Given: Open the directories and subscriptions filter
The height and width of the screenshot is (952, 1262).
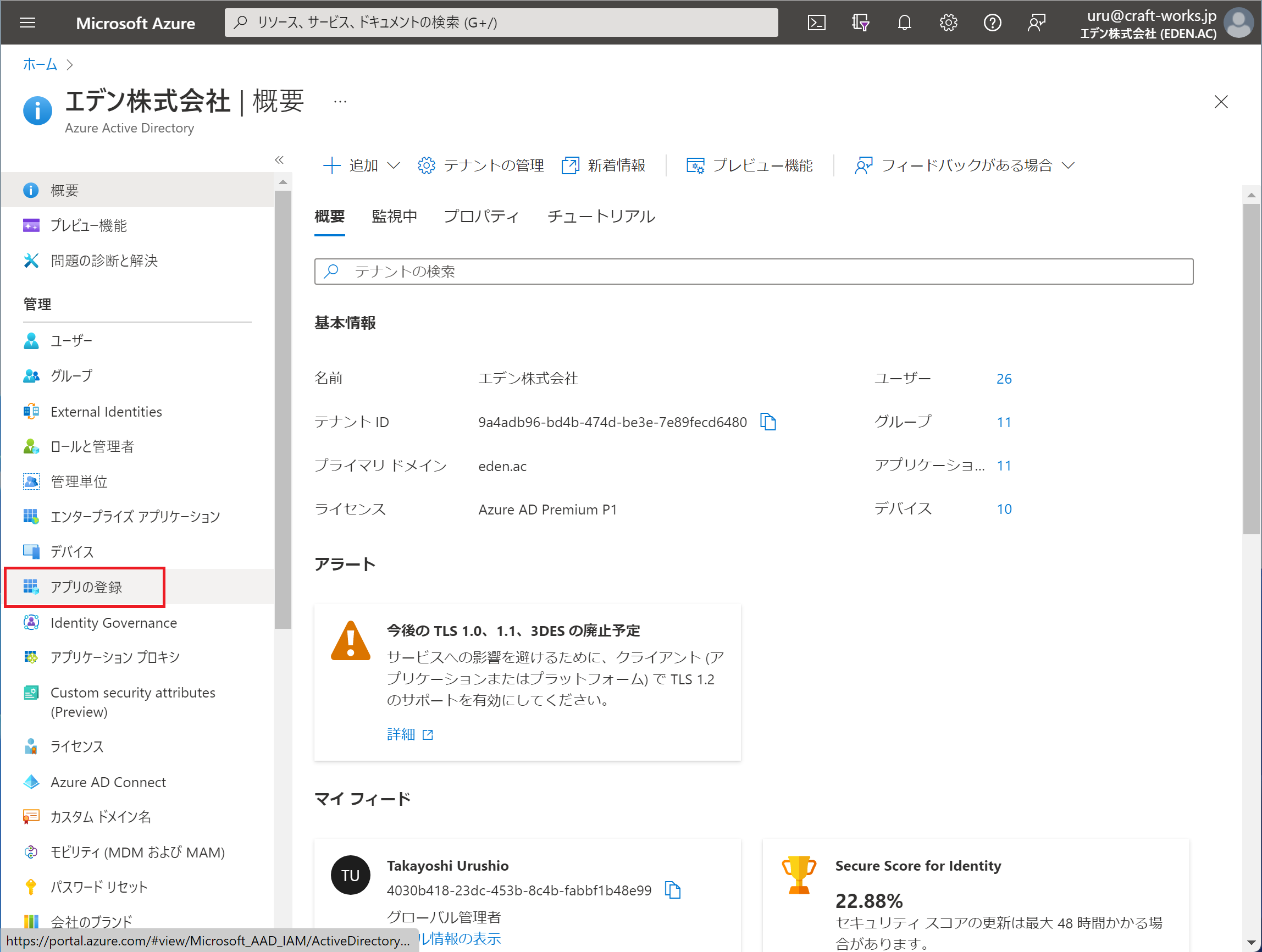Looking at the screenshot, I should 860,23.
